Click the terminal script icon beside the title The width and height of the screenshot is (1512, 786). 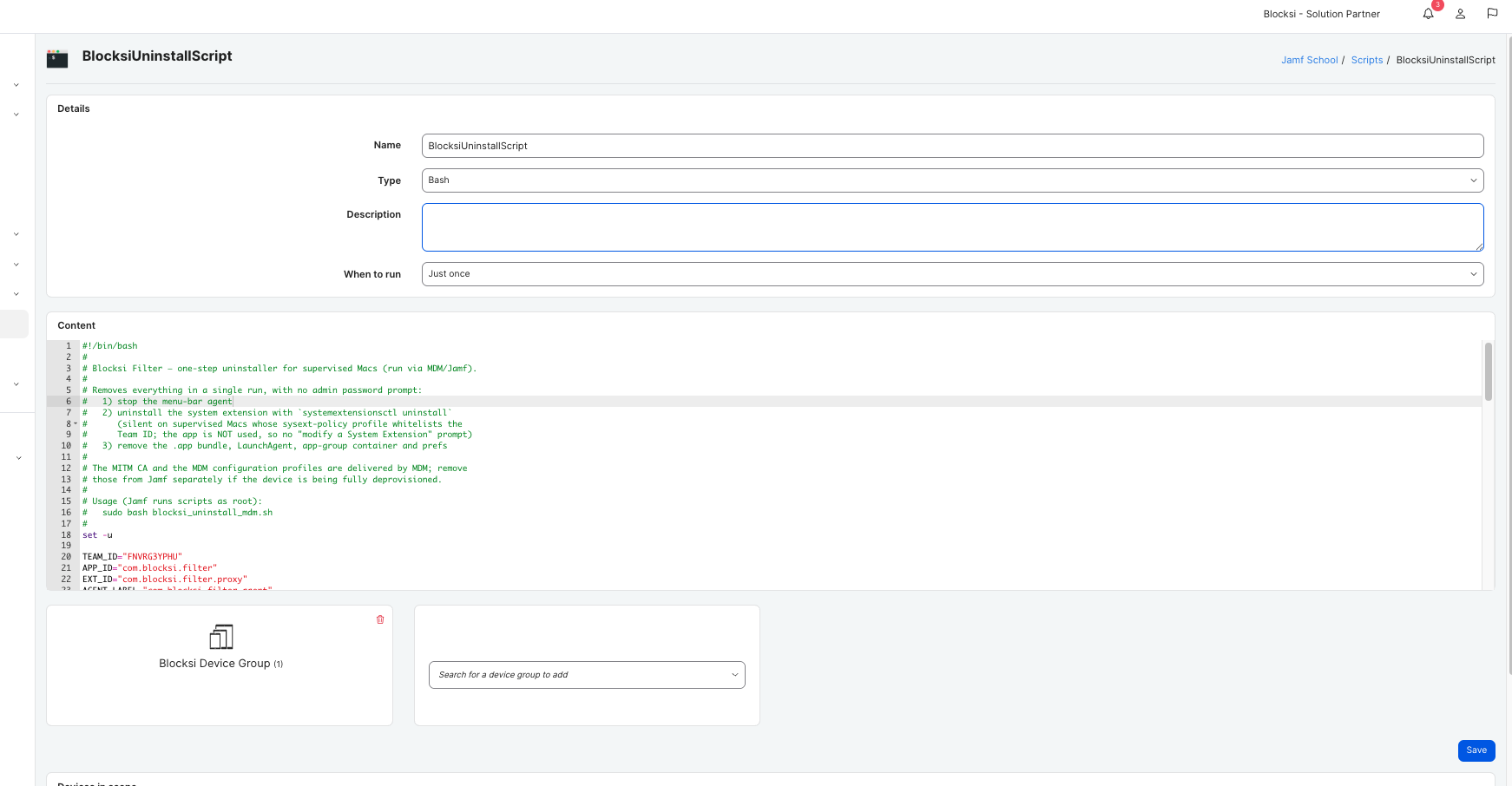(x=57, y=58)
